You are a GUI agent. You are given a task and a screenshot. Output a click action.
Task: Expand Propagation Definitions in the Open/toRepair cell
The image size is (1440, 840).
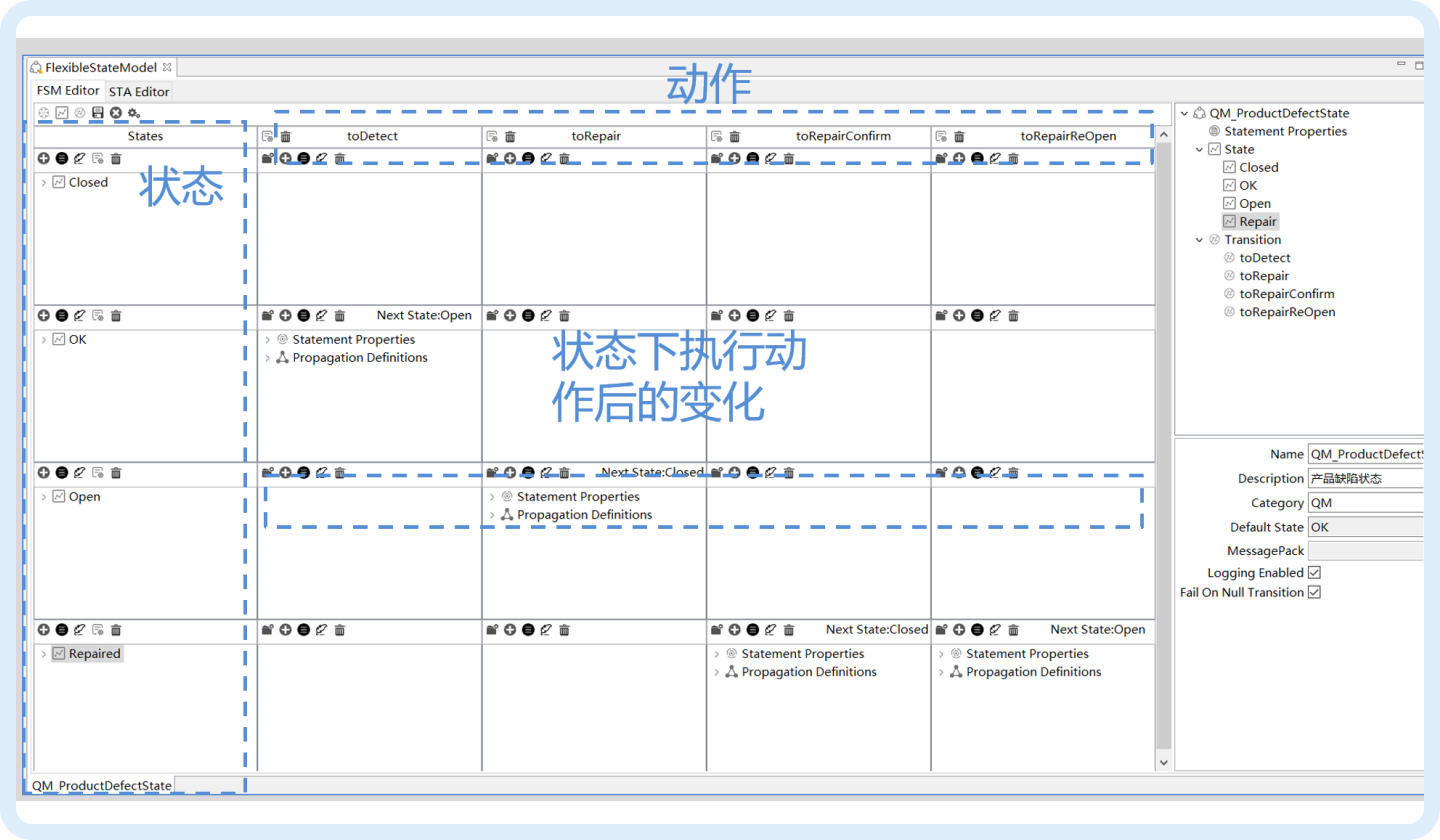(x=492, y=515)
